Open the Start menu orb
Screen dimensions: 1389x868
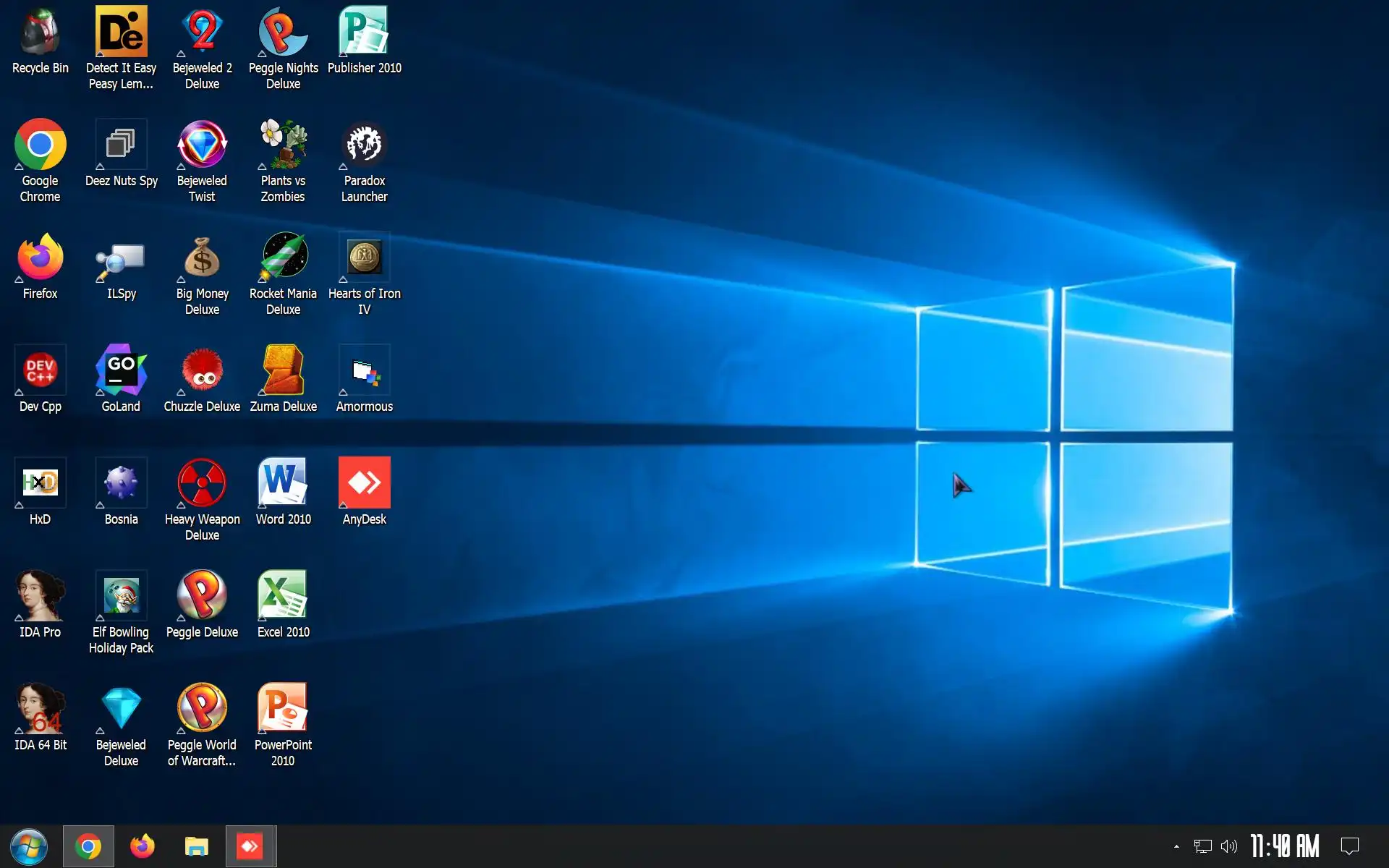29,846
